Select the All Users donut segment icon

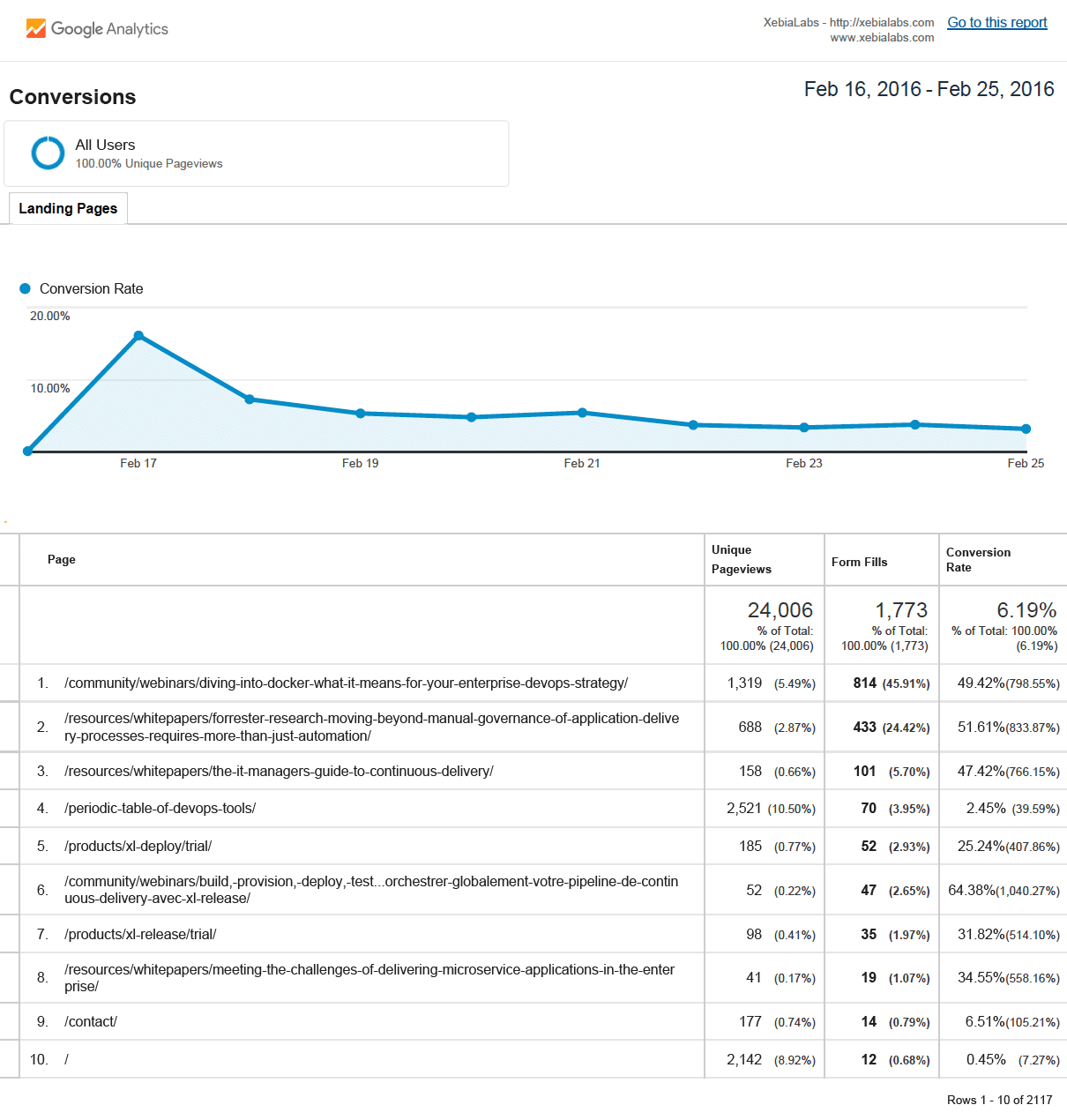coord(48,153)
